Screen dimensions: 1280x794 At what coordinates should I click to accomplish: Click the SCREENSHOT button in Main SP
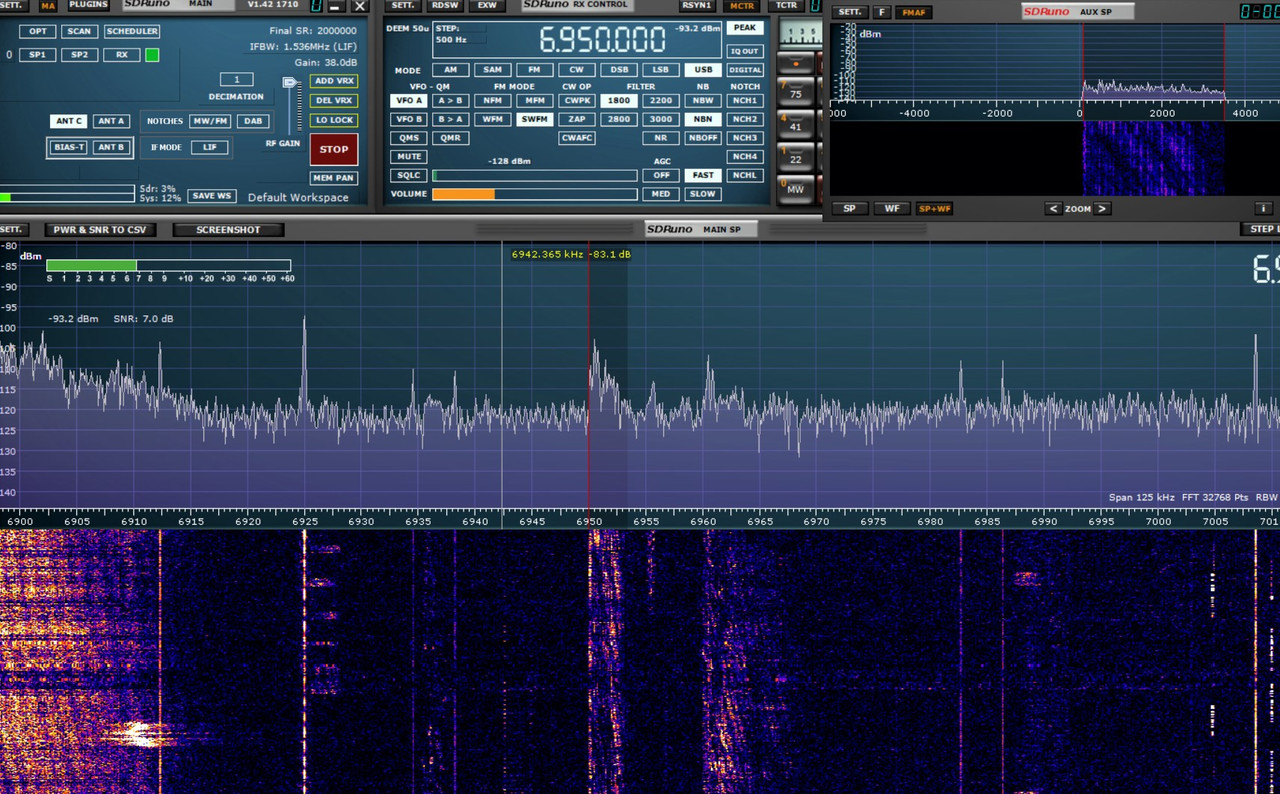(228, 230)
